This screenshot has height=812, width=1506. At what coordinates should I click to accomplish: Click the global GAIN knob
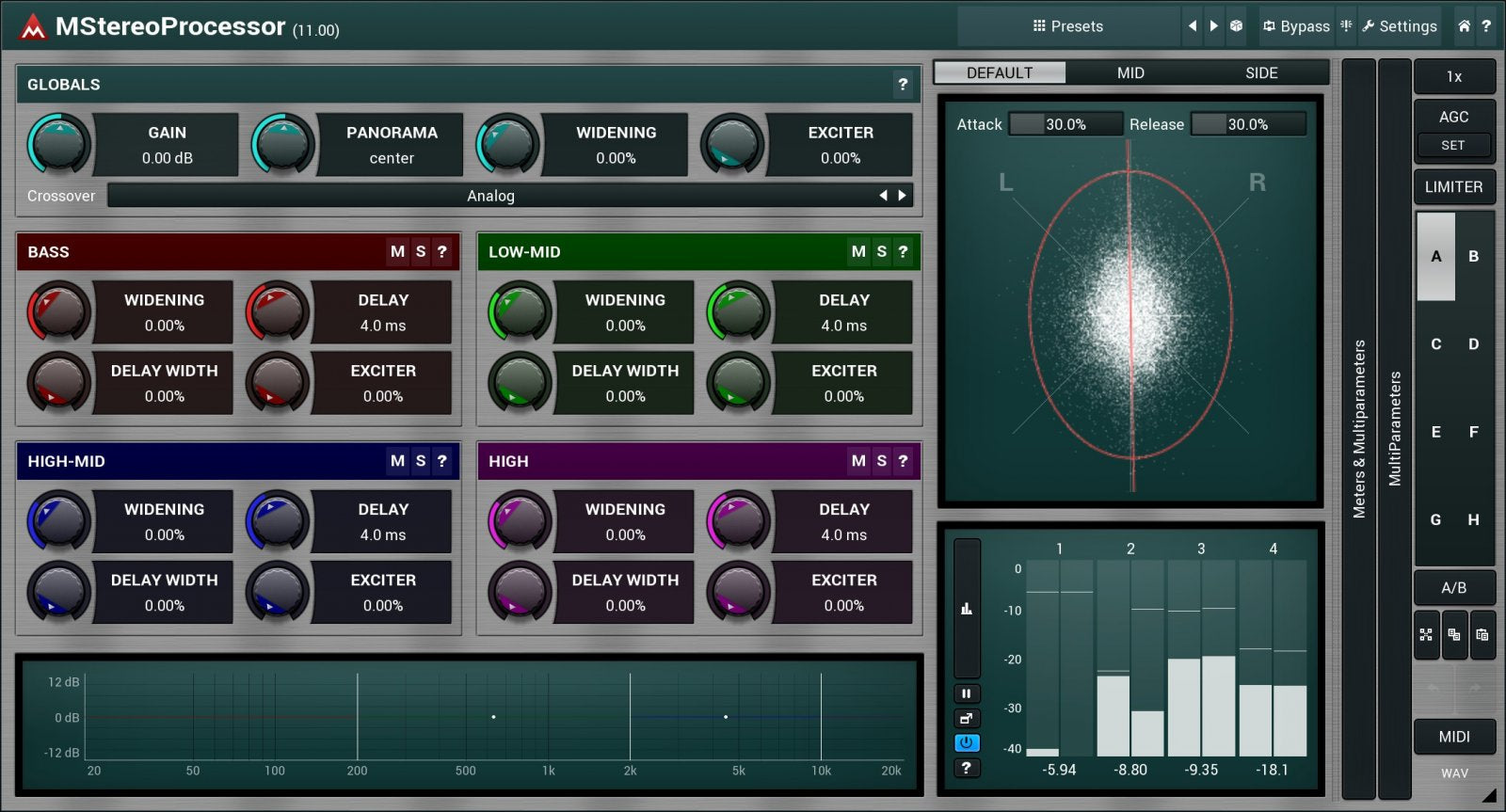click(59, 144)
